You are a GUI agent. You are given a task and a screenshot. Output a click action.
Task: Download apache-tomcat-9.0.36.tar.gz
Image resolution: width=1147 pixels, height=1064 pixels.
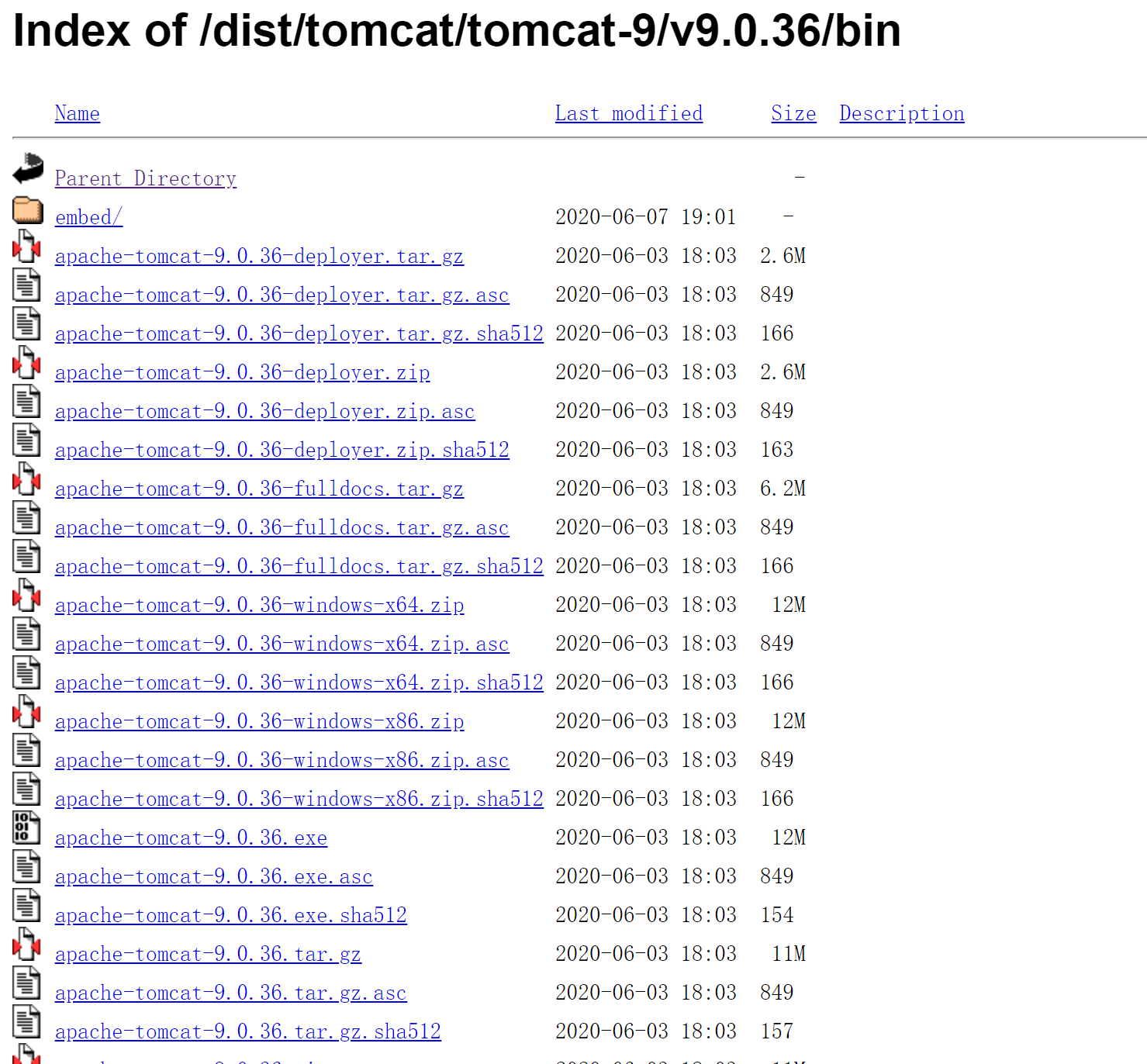coord(208,955)
